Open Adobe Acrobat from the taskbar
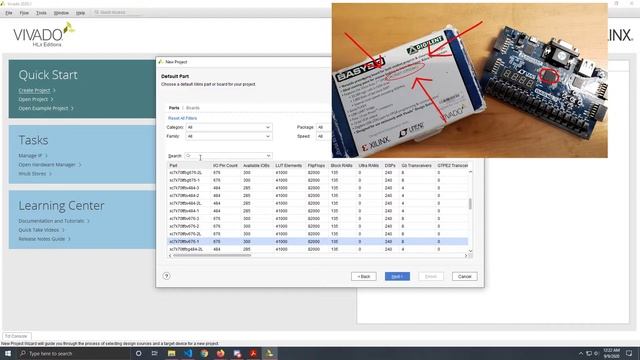 253,353
